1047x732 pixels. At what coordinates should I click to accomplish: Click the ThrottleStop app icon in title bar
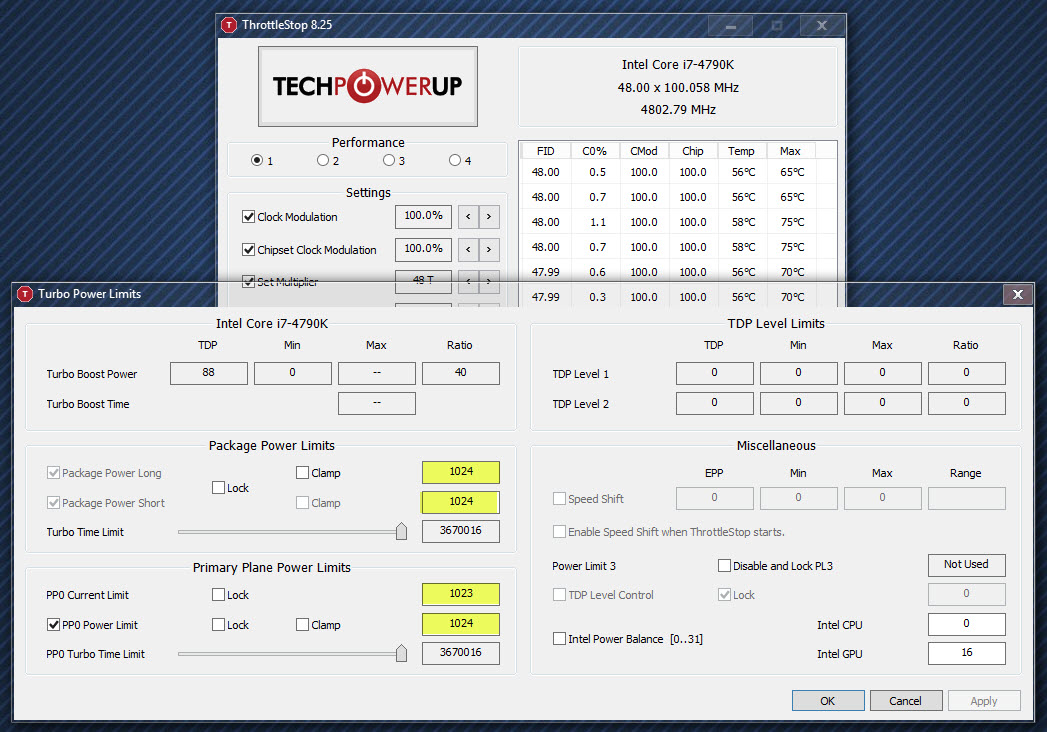tap(229, 25)
